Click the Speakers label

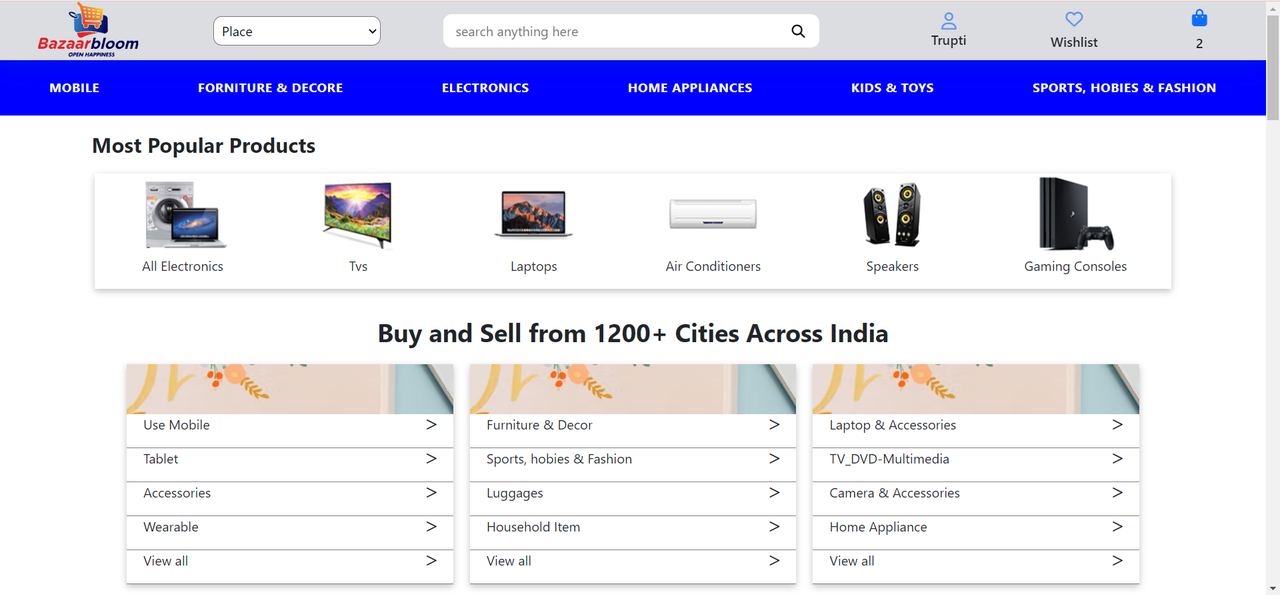coord(892,266)
